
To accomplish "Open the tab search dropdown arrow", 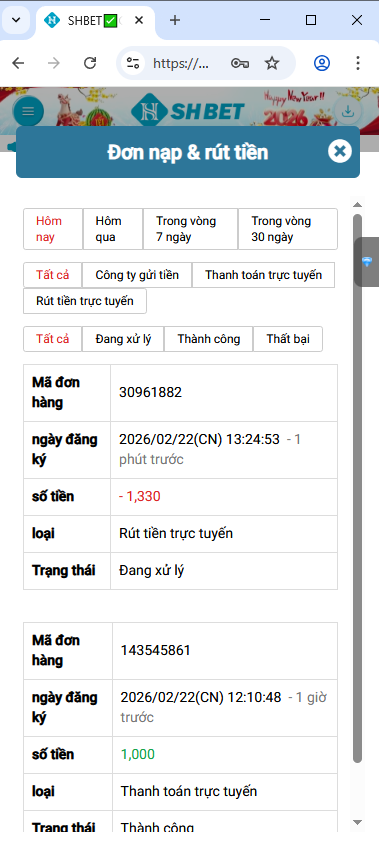I will (16, 20).
